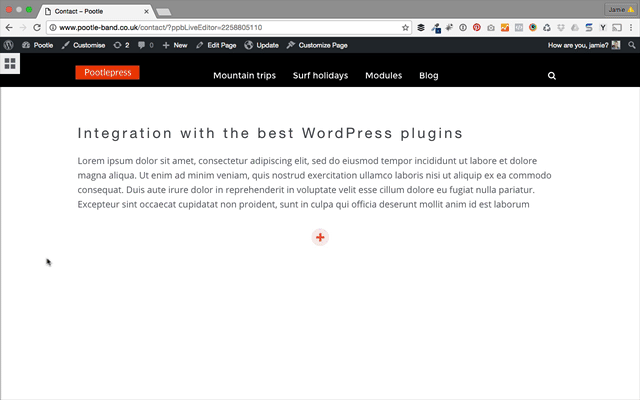The height and width of the screenshot is (400, 640).
Task: Open the Modules nav item
Action: pyautogui.click(x=384, y=76)
